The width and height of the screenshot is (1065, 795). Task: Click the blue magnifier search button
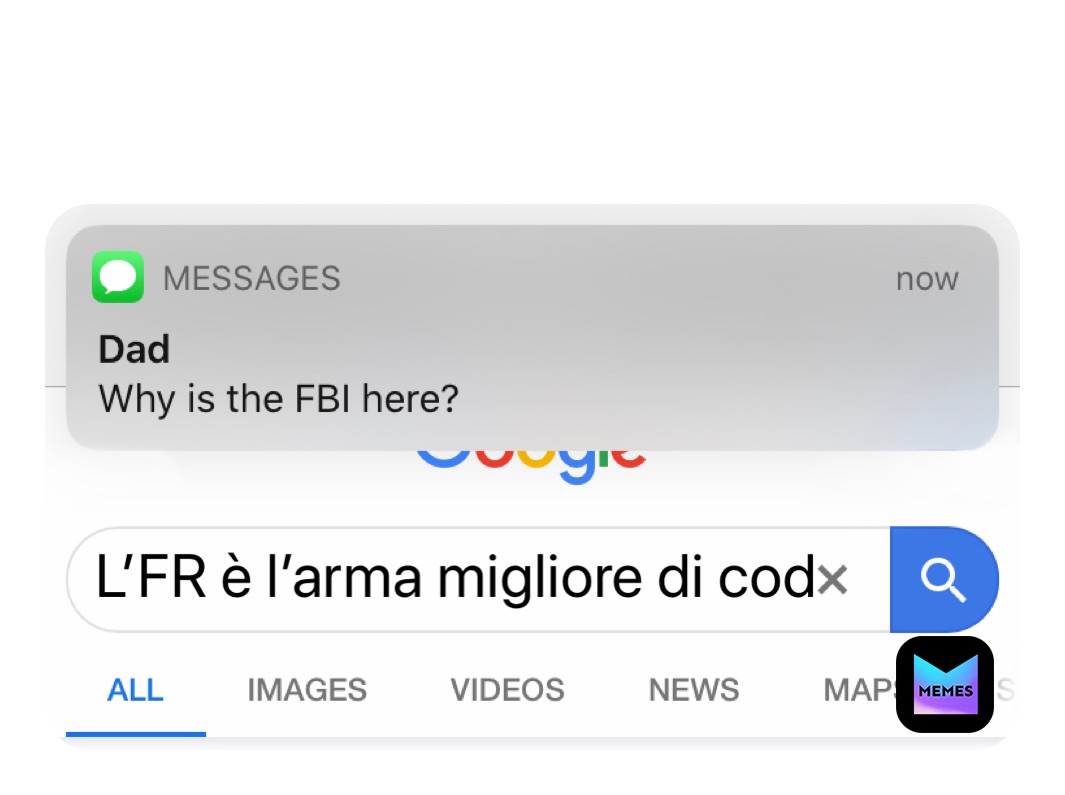[944, 580]
